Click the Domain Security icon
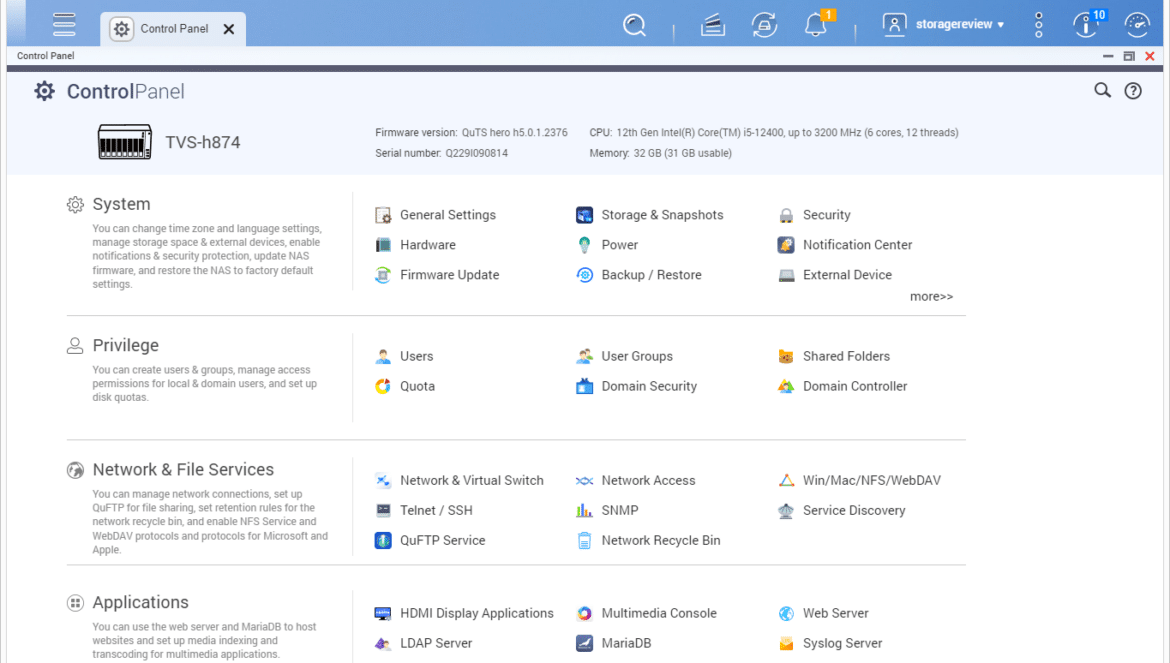Image resolution: width=1170 pixels, height=663 pixels. click(x=584, y=386)
